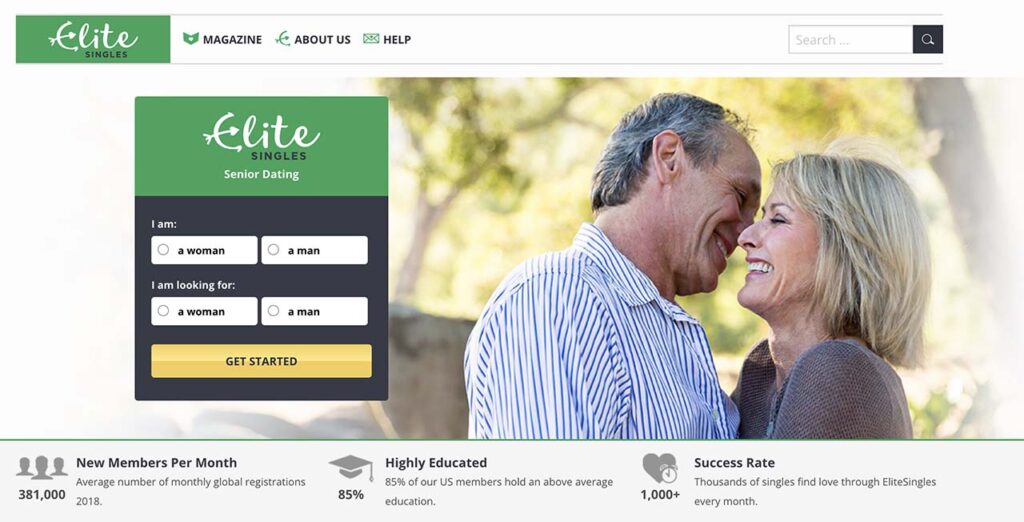
Task: Click the Search input field
Action: (850, 39)
